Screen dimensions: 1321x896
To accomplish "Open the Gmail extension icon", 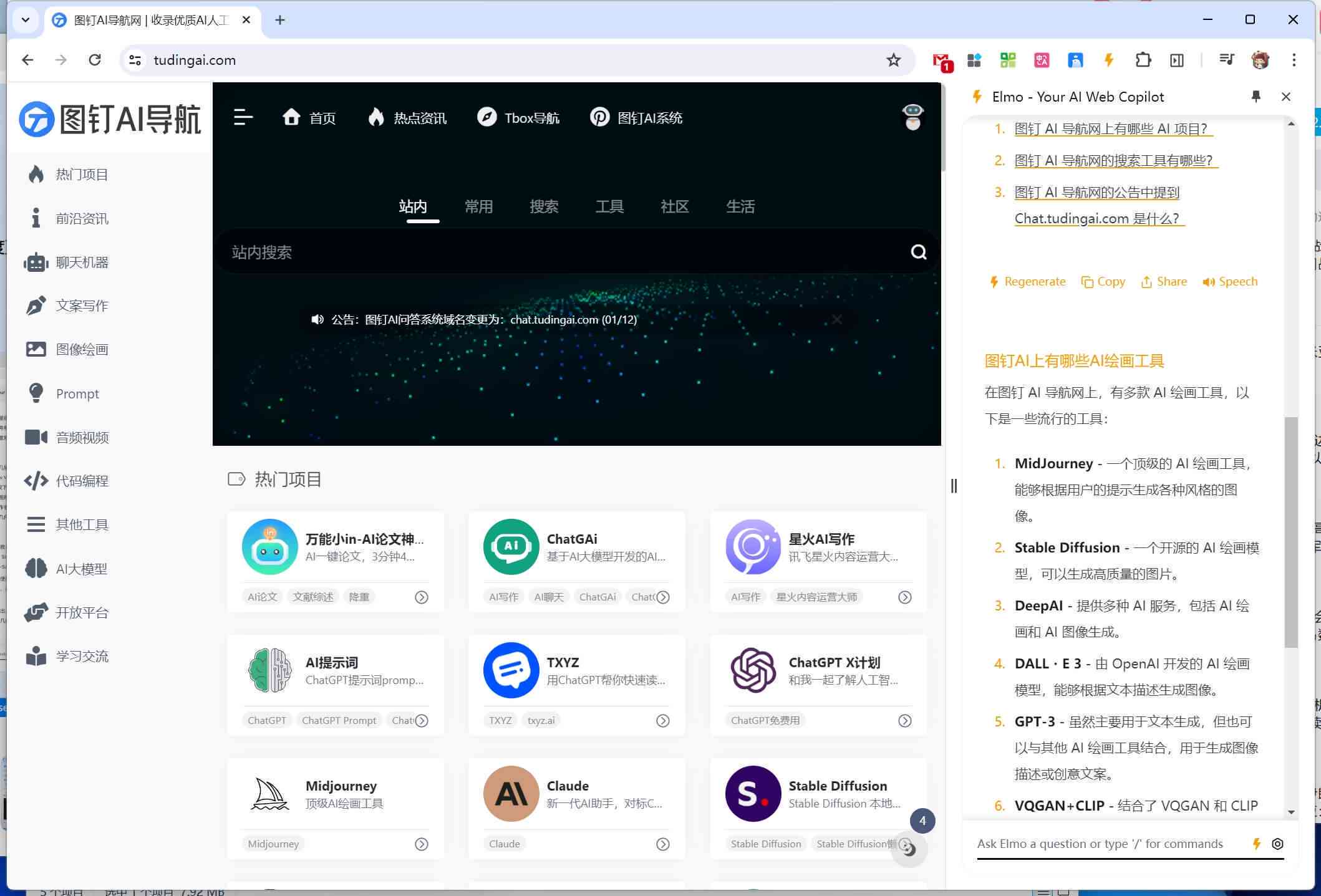I will (x=942, y=60).
